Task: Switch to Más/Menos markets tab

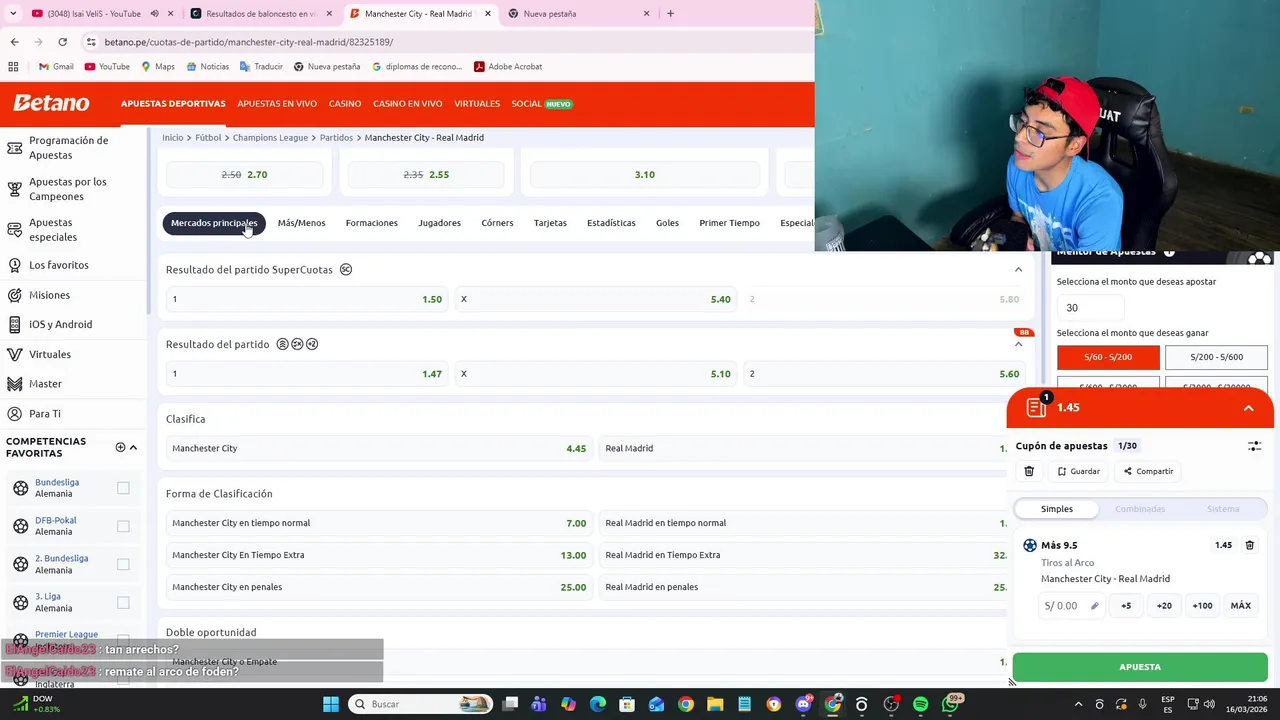Action: point(301,223)
